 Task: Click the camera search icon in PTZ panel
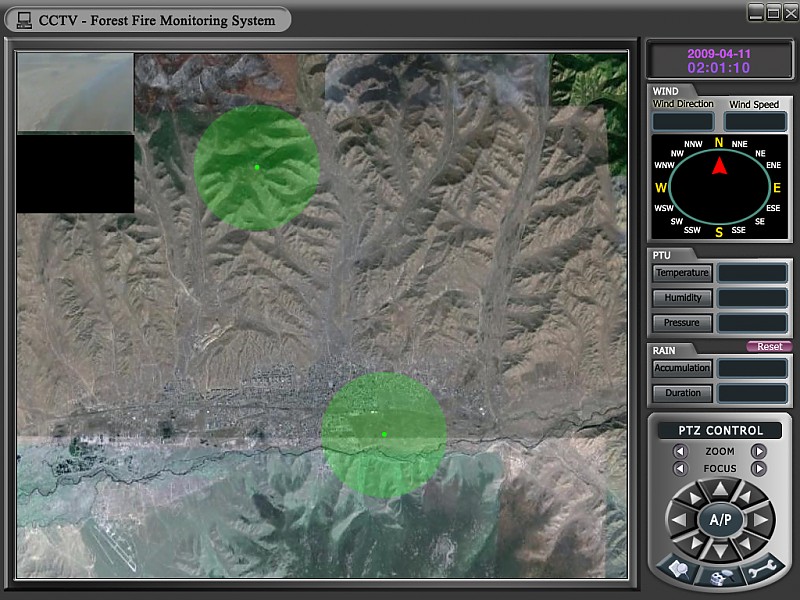[x=720, y=577]
